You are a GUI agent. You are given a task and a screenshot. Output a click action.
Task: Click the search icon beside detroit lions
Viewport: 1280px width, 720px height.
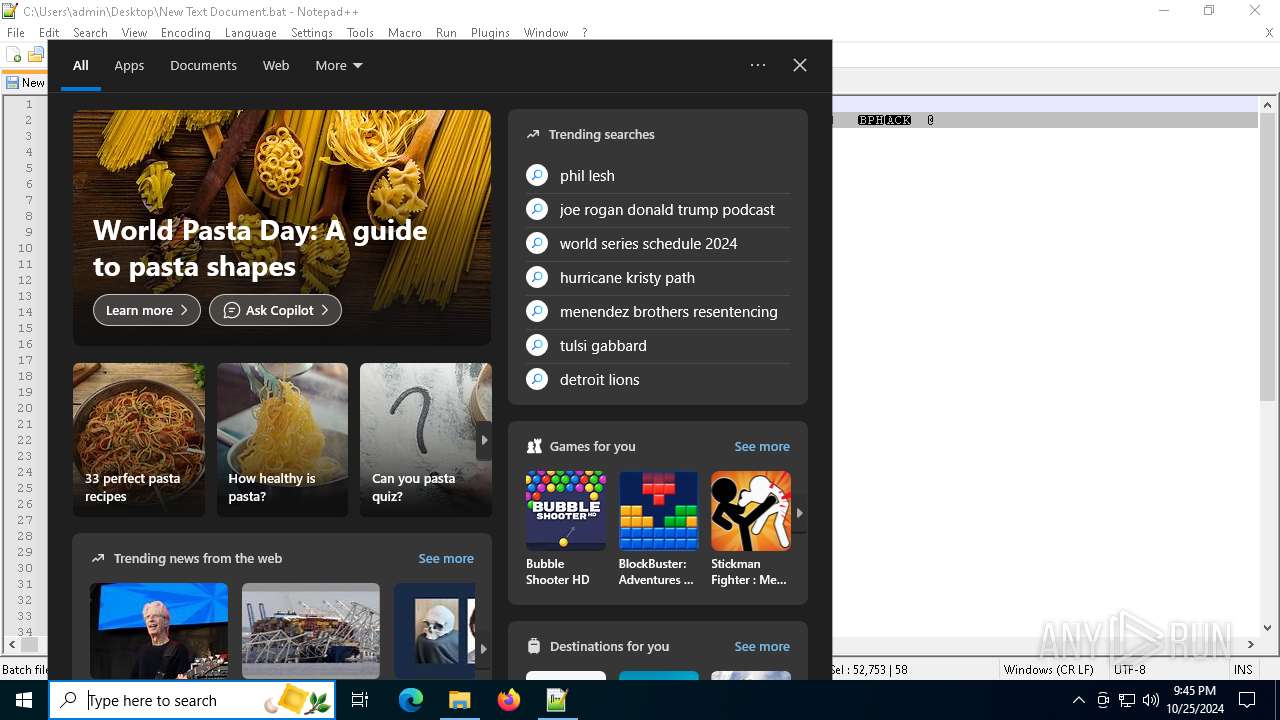pos(537,379)
